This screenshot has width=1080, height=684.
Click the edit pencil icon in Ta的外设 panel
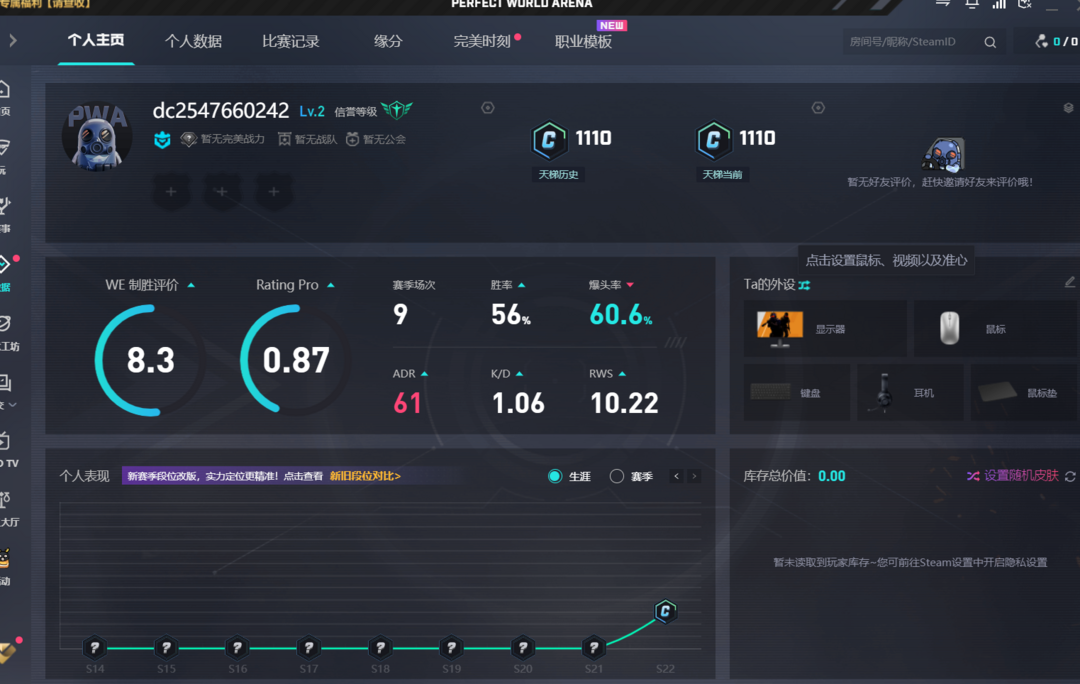click(x=1070, y=283)
